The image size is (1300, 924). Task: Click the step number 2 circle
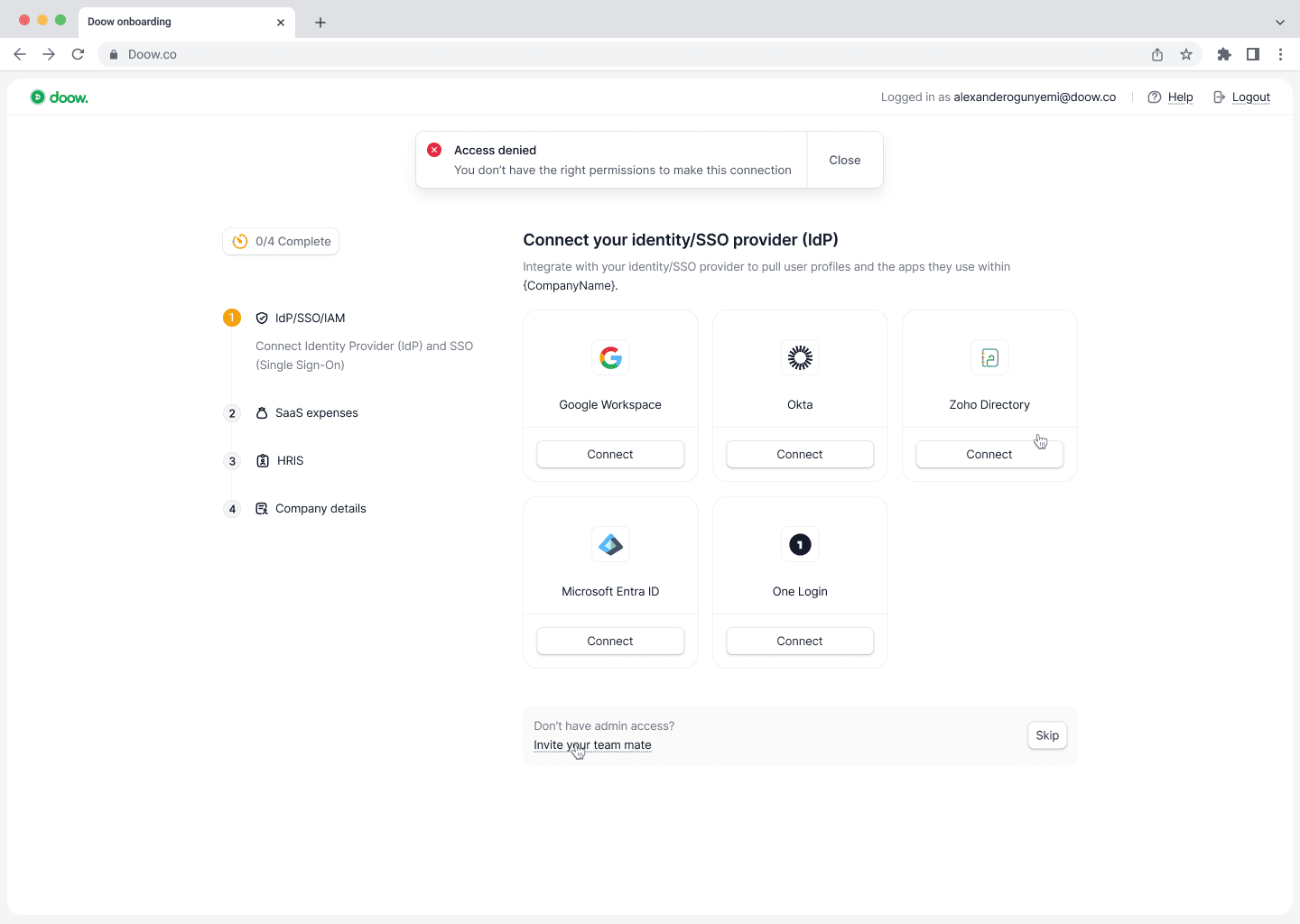pos(232,413)
